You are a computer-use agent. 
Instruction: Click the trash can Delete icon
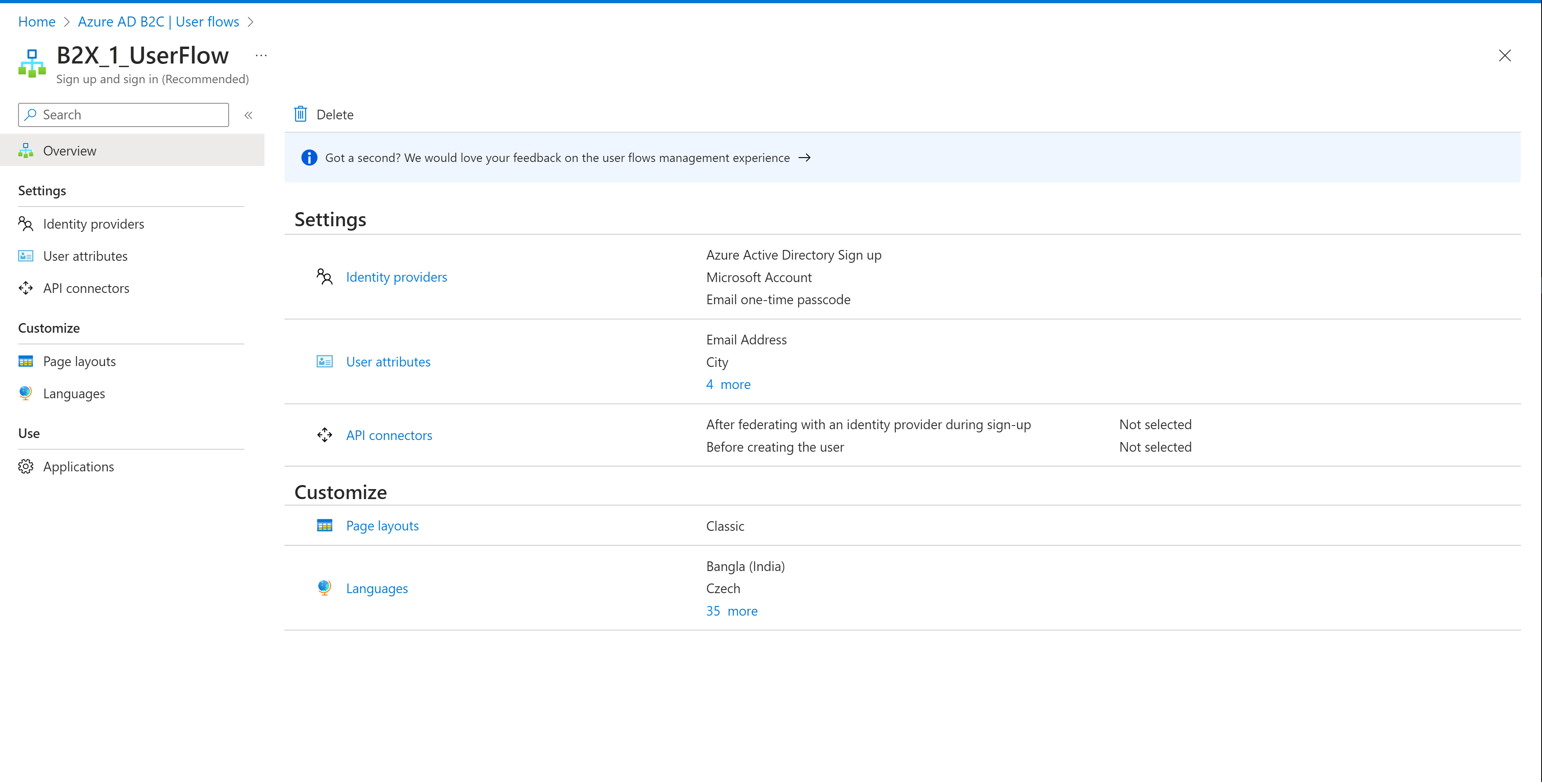pyautogui.click(x=301, y=114)
